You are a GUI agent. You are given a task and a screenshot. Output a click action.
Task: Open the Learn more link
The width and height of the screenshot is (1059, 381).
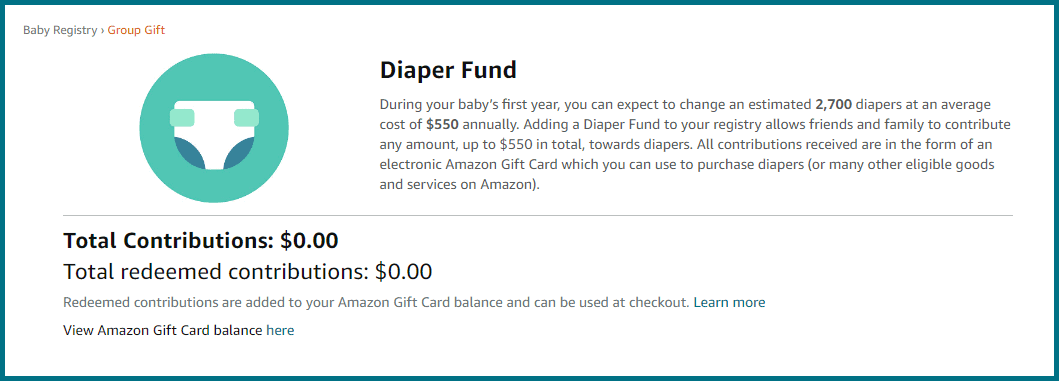click(729, 302)
